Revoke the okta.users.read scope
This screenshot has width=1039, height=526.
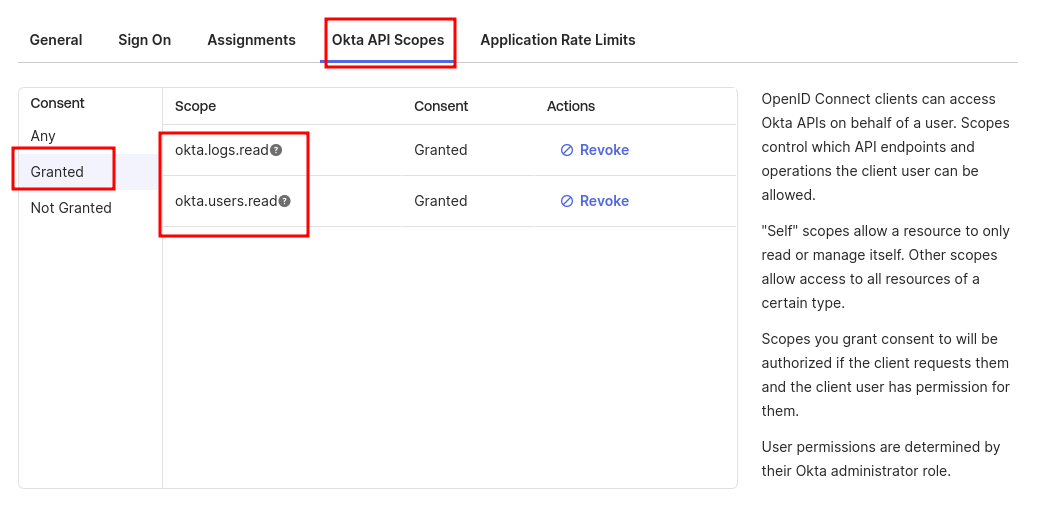tap(594, 201)
